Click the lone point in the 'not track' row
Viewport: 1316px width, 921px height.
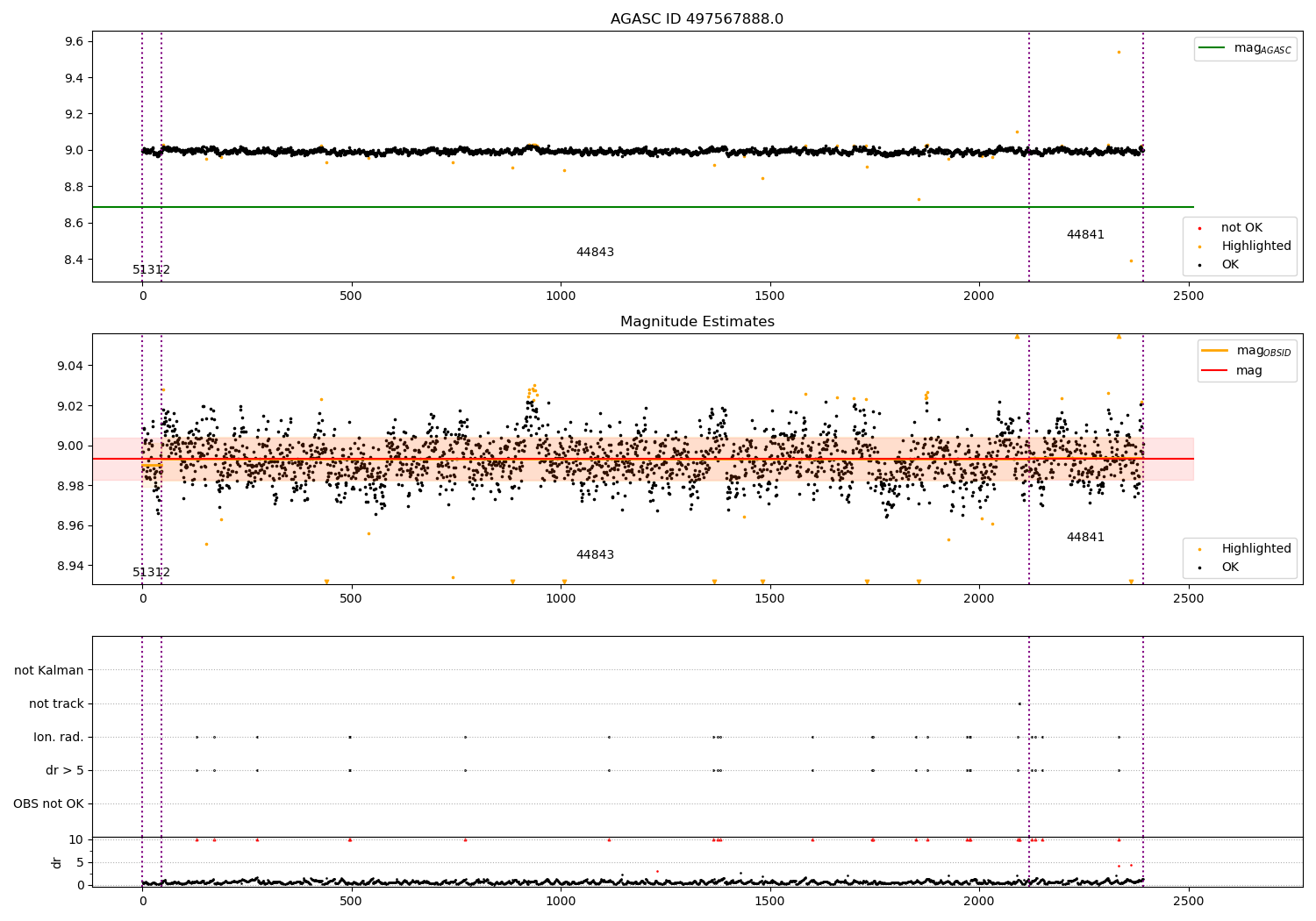[1019, 703]
